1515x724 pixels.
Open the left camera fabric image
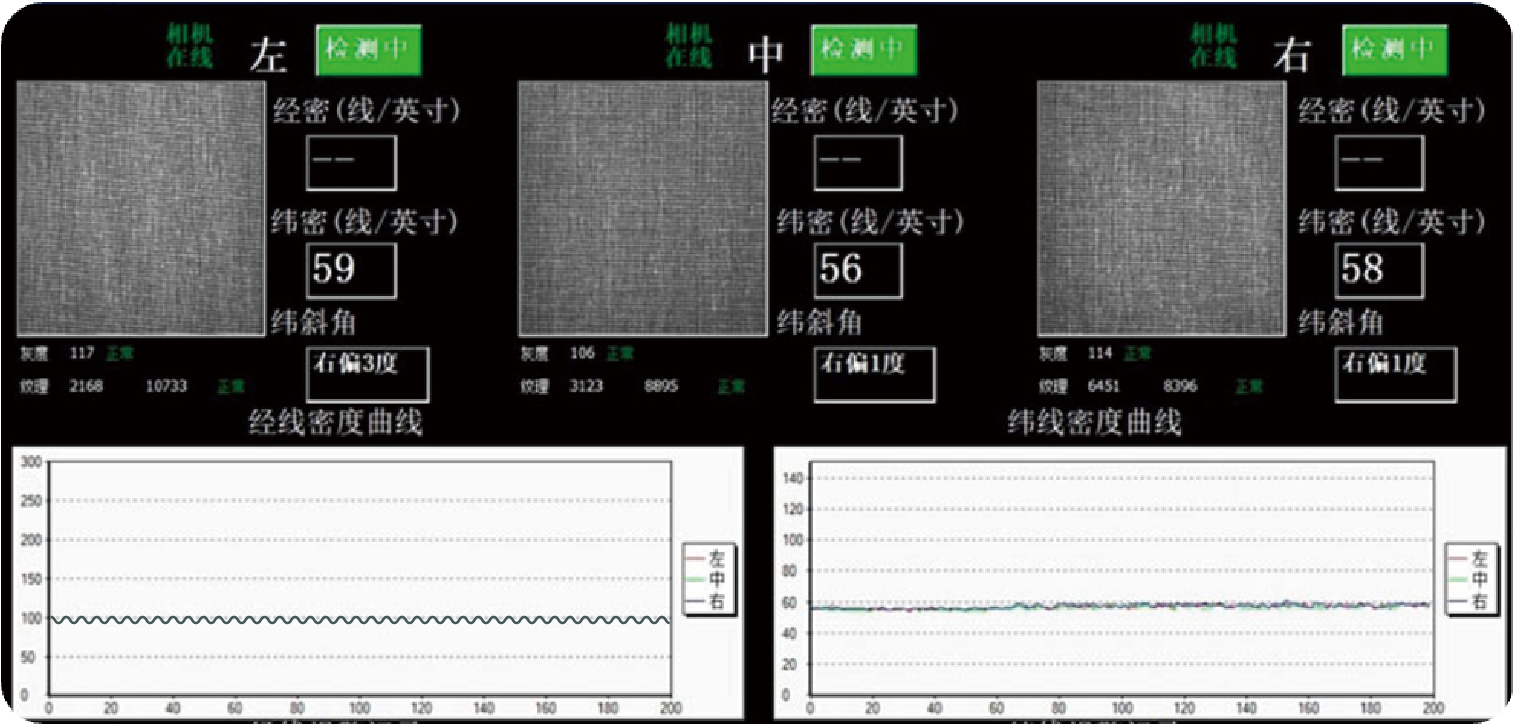click(141, 208)
